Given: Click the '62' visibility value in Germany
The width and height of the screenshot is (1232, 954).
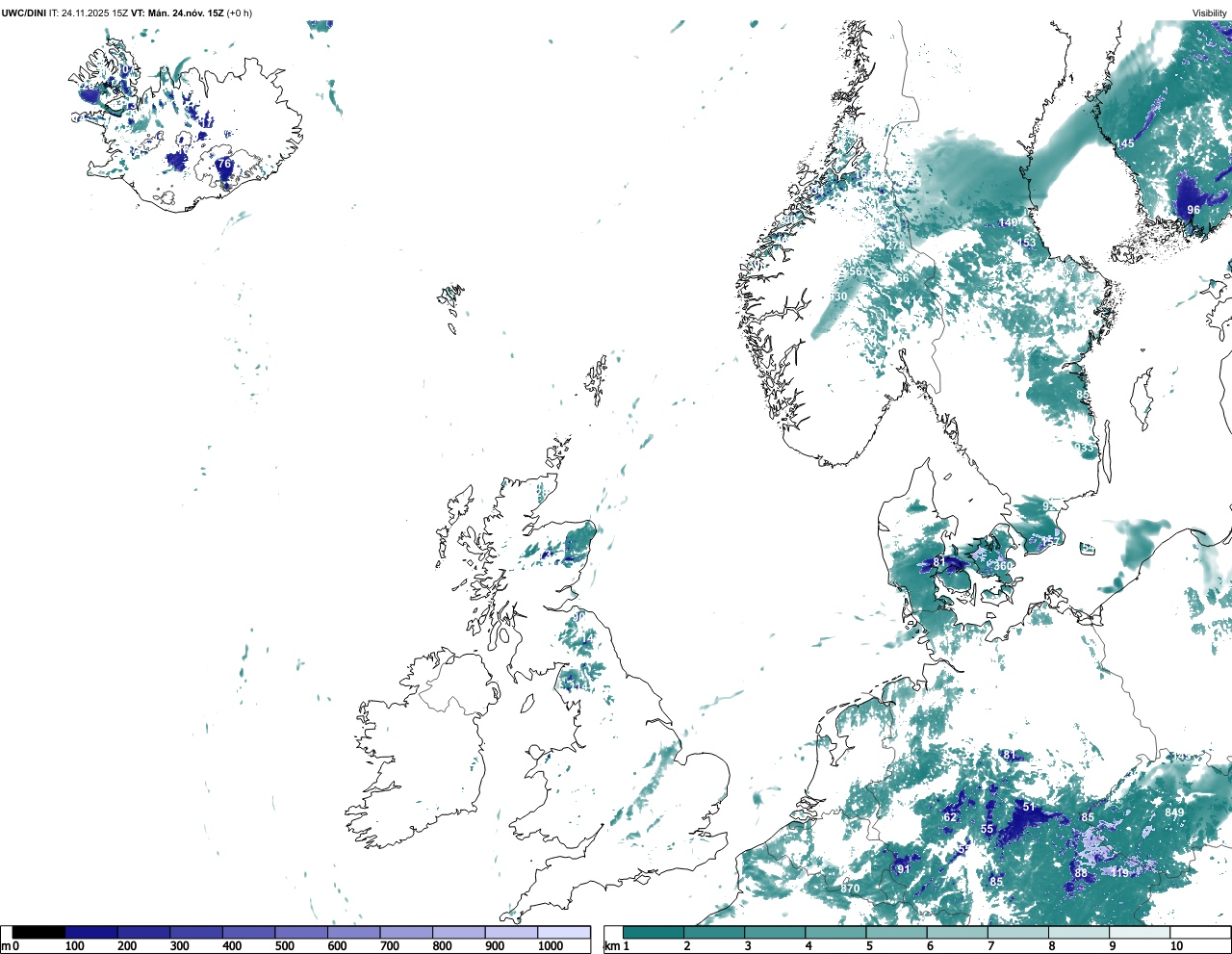Looking at the screenshot, I should [950, 817].
